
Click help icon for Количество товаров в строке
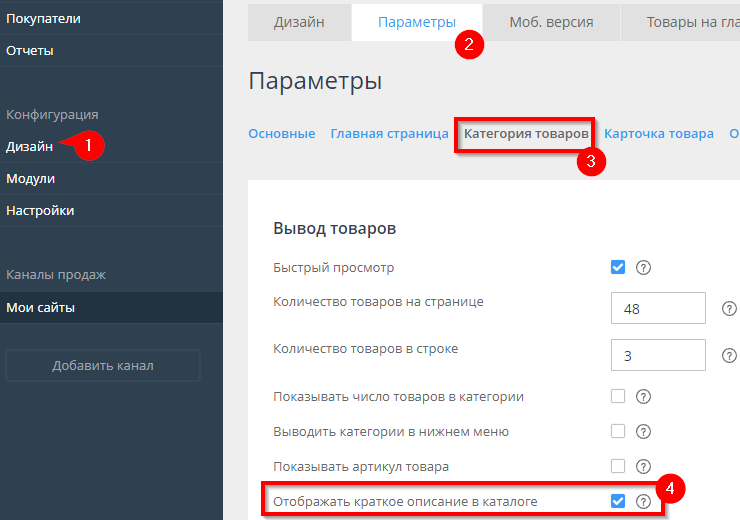click(x=730, y=355)
